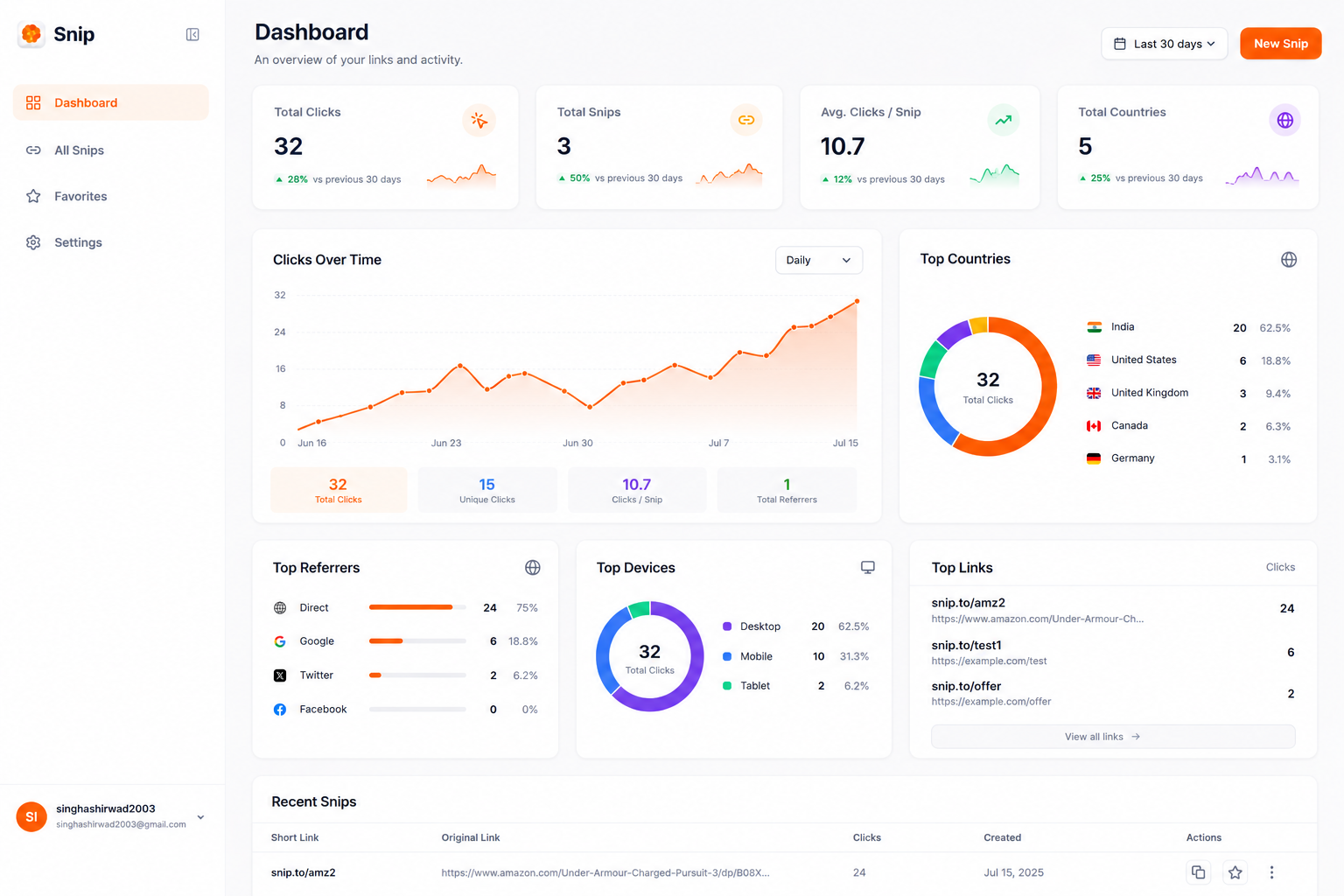The width and height of the screenshot is (1344, 896).
Task: Collapse the sidebar panel icon
Action: [192, 34]
